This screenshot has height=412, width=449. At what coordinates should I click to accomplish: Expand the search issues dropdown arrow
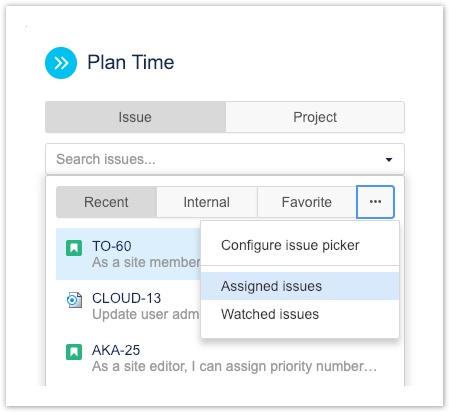click(389, 160)
